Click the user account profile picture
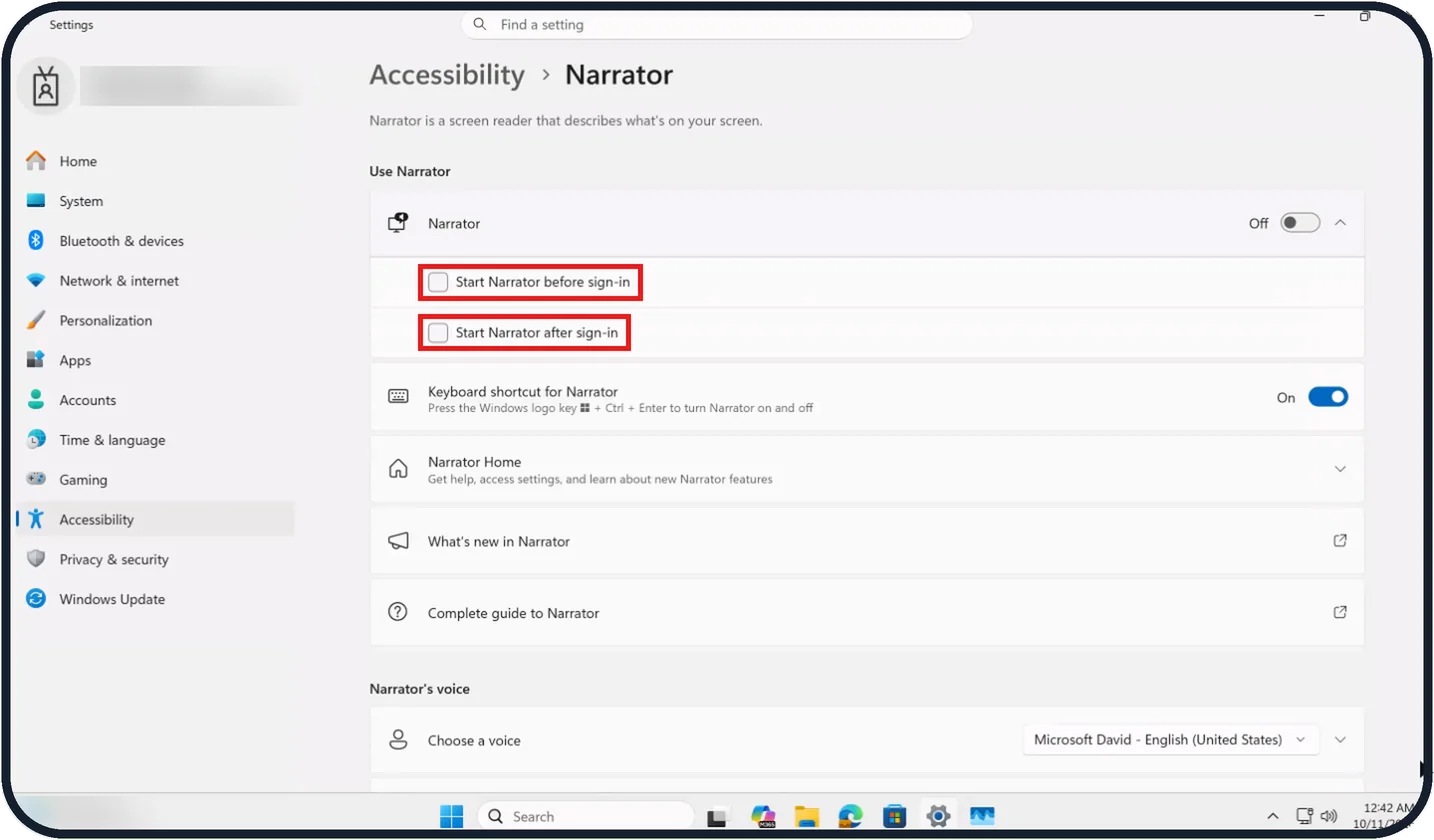 coord(46,87)
